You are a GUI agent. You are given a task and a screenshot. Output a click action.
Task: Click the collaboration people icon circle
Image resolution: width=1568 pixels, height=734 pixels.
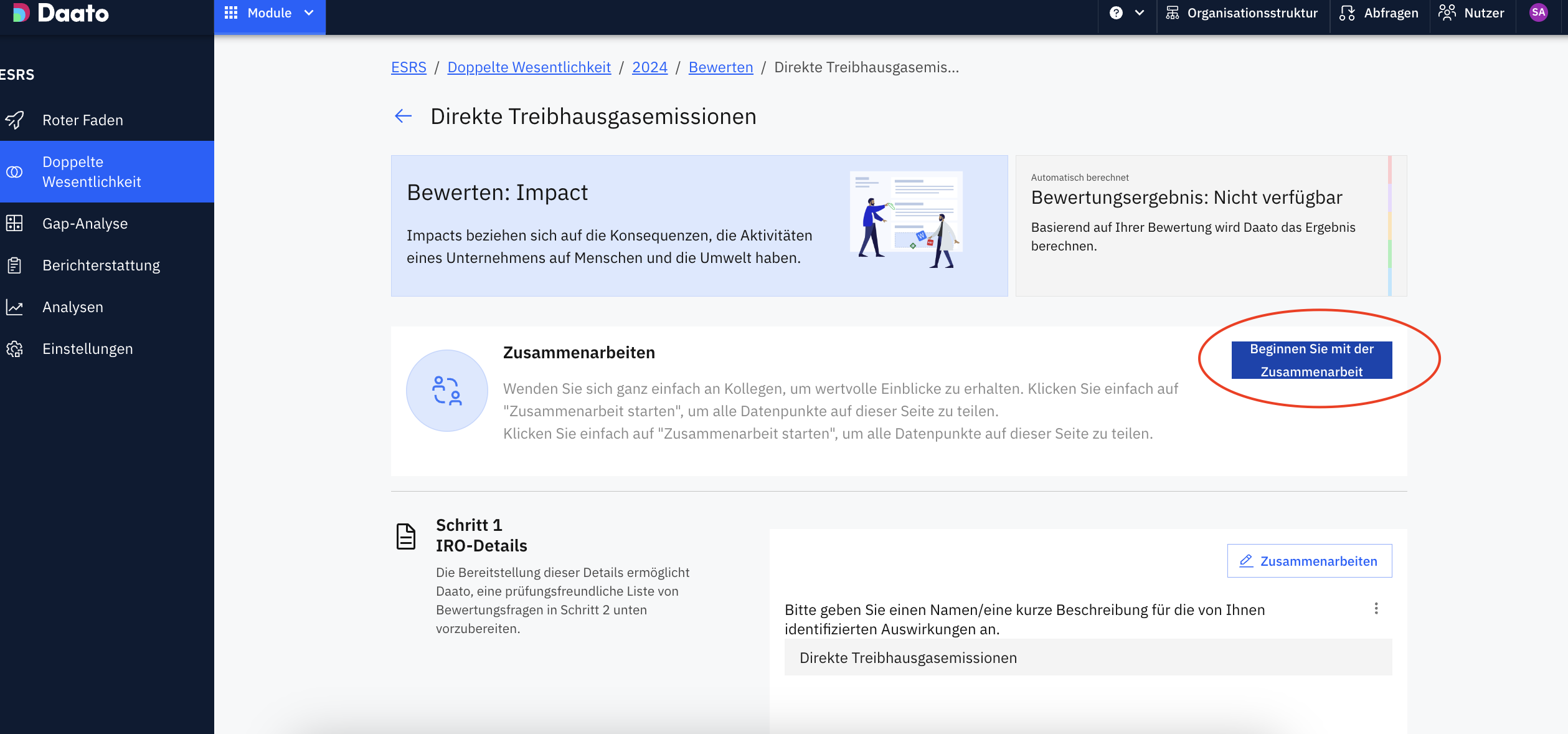[x=446, y=391]
